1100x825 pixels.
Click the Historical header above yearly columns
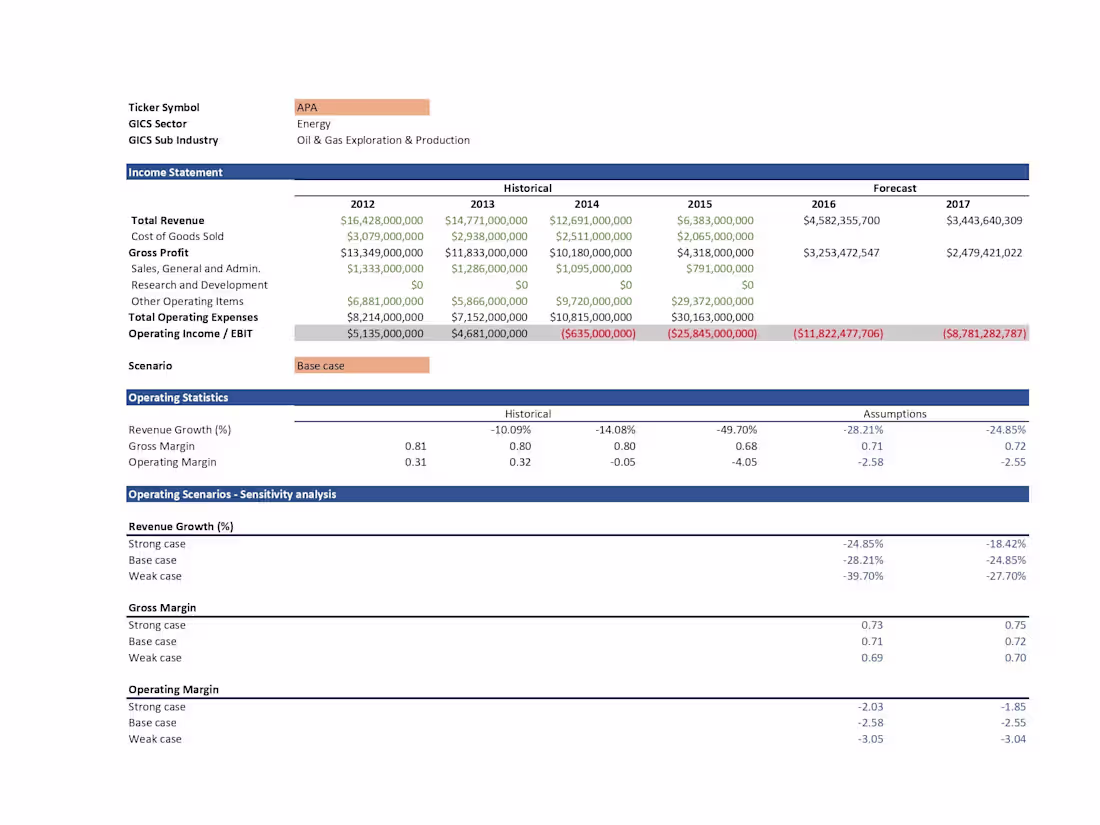tap(527, 187)
